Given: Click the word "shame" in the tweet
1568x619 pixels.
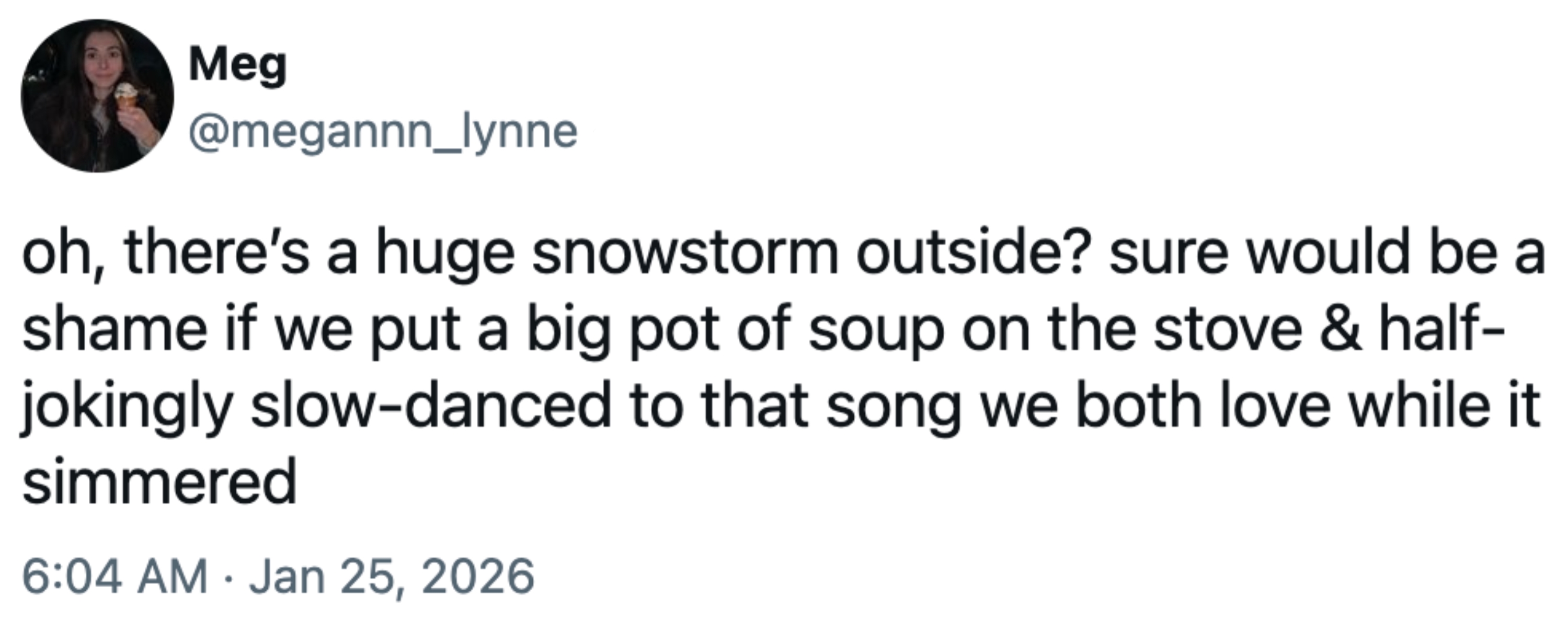Looking at the screenshot, I should click(115, 330).
